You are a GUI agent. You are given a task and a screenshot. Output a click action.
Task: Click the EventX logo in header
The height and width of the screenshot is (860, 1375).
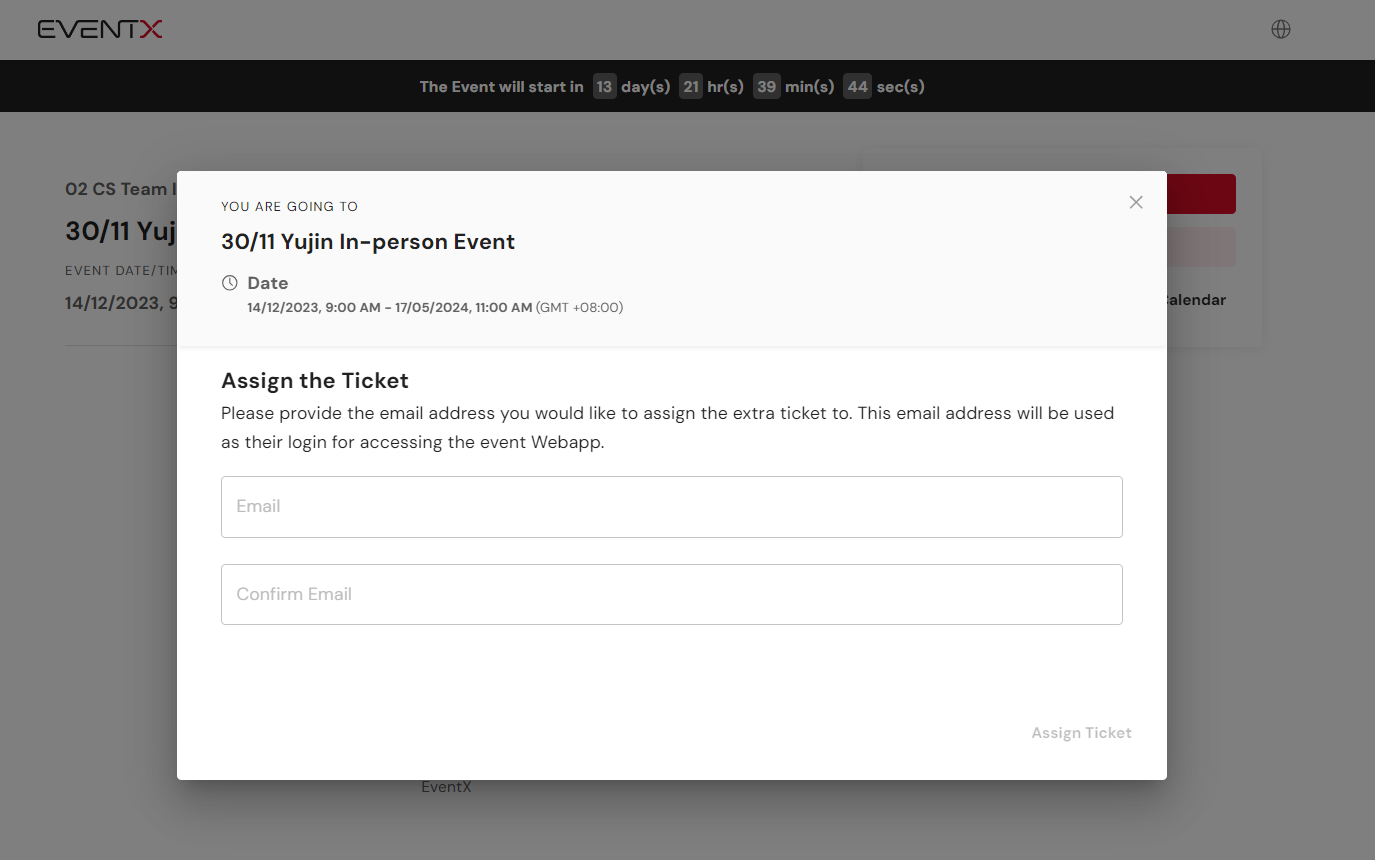point(100,30)
